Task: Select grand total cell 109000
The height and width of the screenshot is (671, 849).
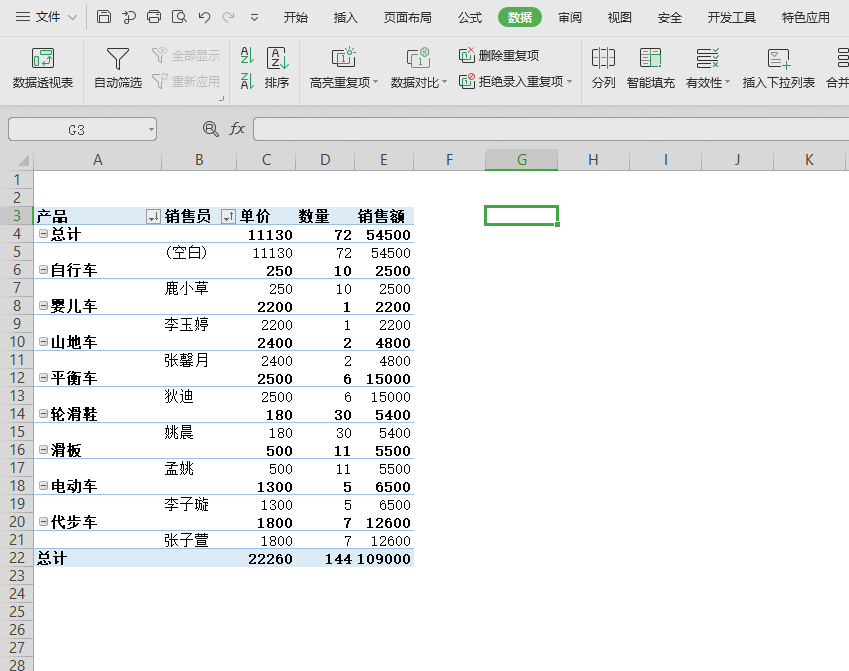Action: click(x=384, y=558)
